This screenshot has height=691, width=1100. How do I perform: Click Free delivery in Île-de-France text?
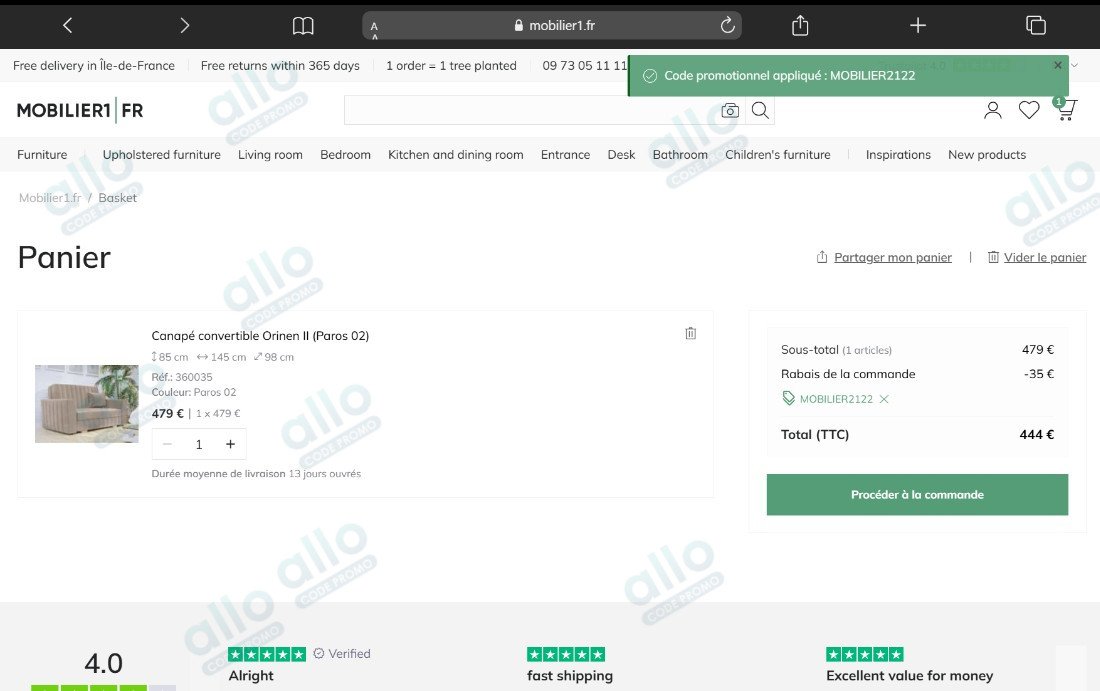(94, 65)
